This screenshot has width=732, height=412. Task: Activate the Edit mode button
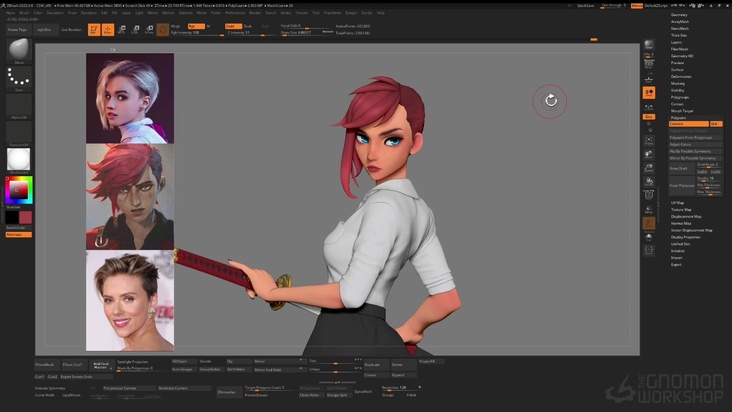pyautogui.click(x=93, y=29)
